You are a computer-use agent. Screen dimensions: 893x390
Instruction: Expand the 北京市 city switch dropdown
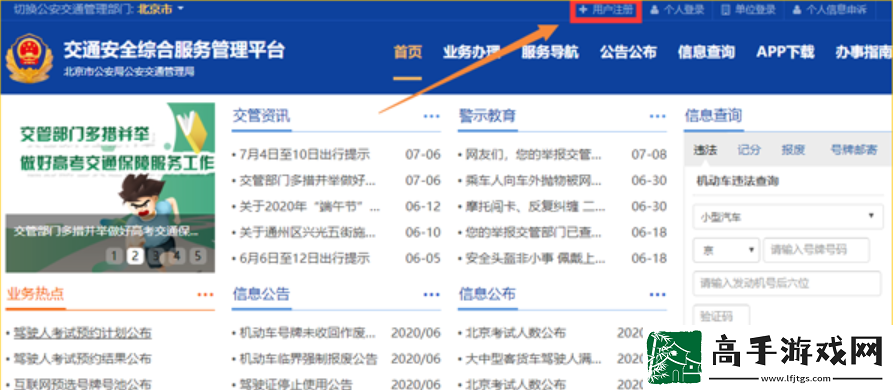(161, 9)
